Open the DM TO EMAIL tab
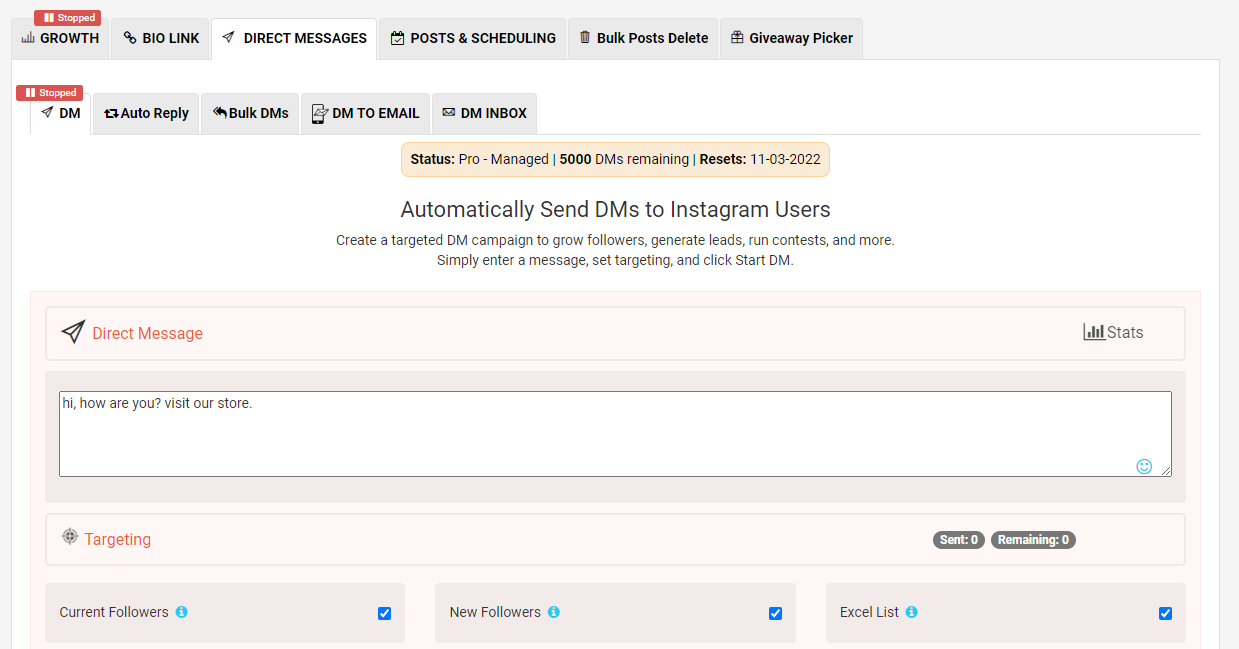The height and width of the screenshot is (649, 1239). tap(365, 113)
